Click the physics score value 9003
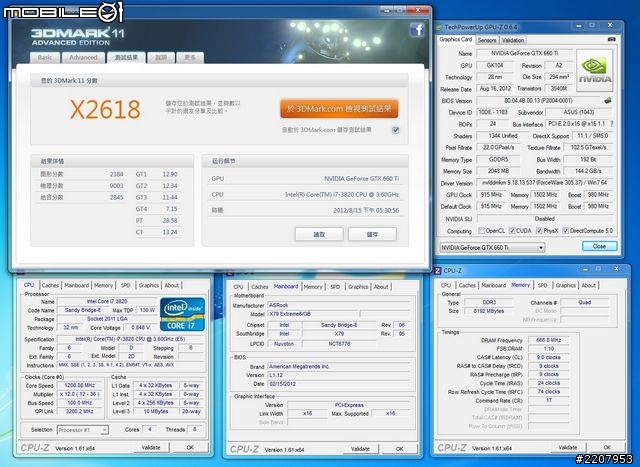640x467 pixels. (116, 186)
